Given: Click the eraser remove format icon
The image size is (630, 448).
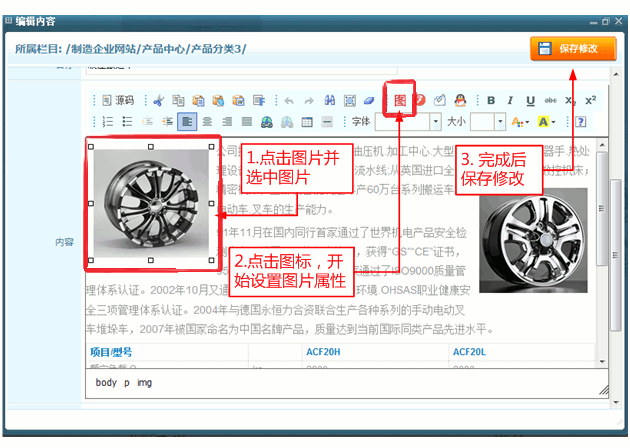Looking at the screenshot, I should (x=368, y=100).
